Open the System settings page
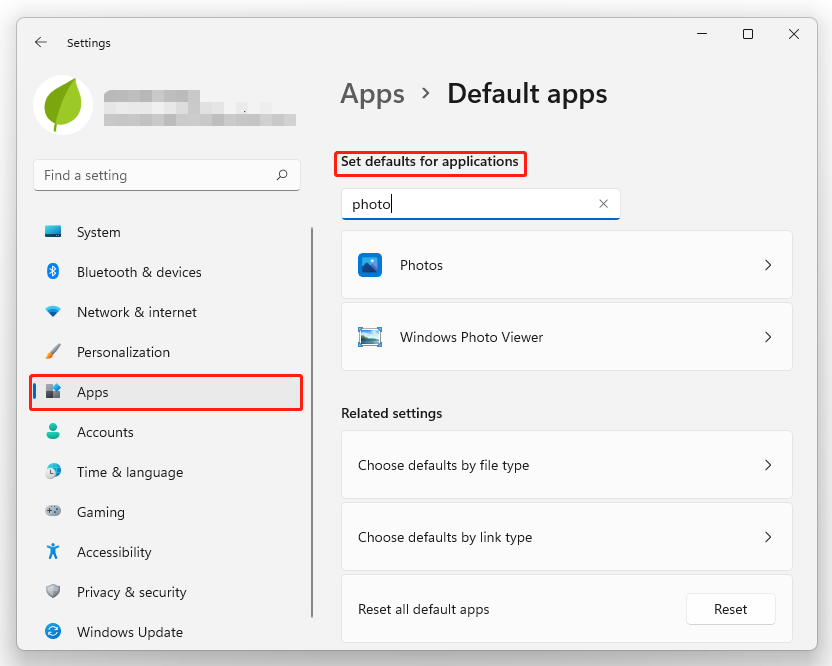 166,232
